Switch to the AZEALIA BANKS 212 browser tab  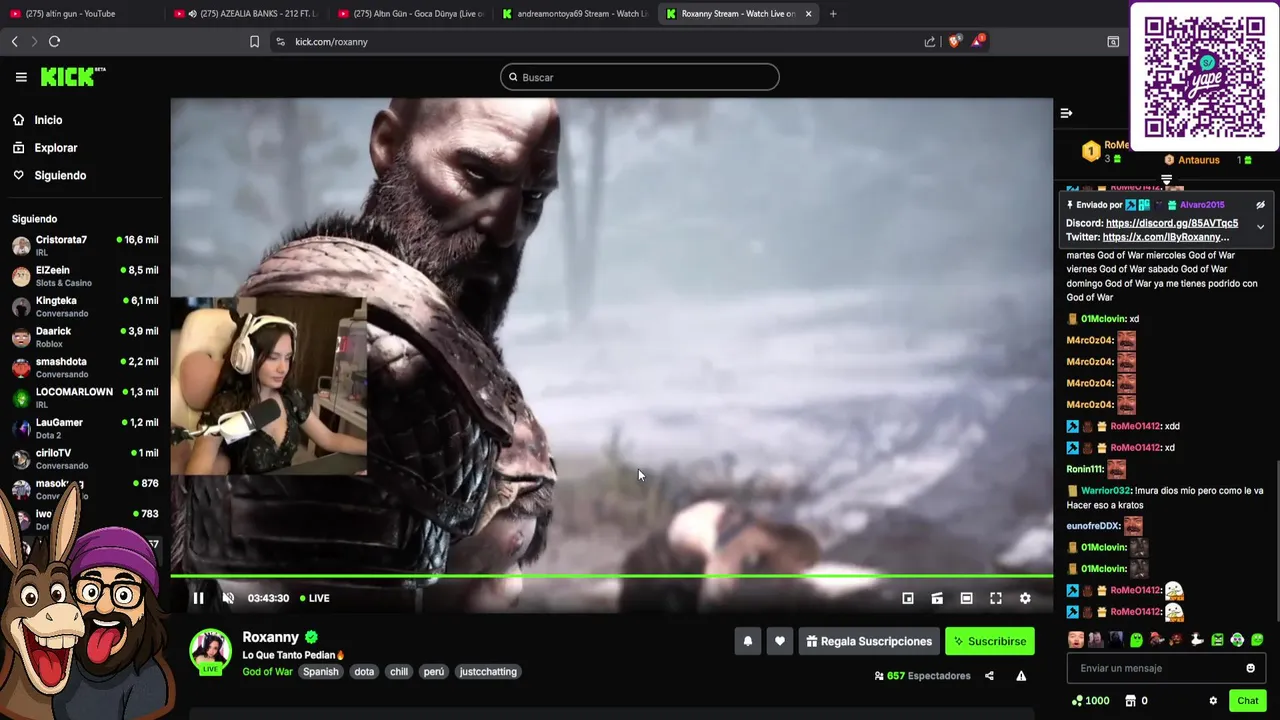click(x=245, y=14)
